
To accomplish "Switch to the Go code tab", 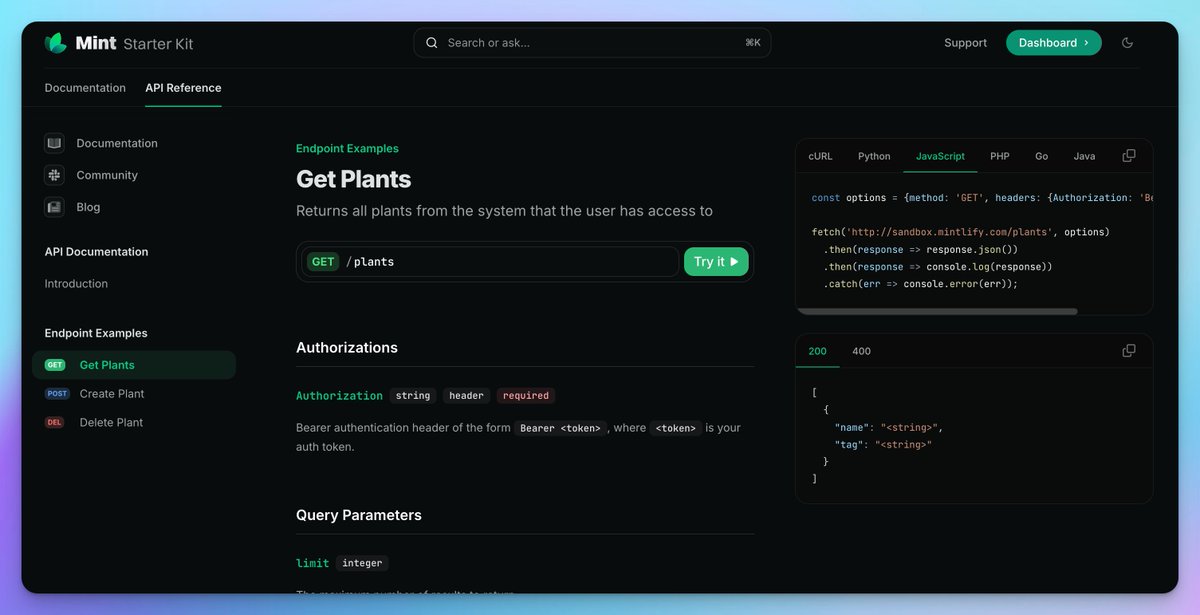I will coord(1042,156).
